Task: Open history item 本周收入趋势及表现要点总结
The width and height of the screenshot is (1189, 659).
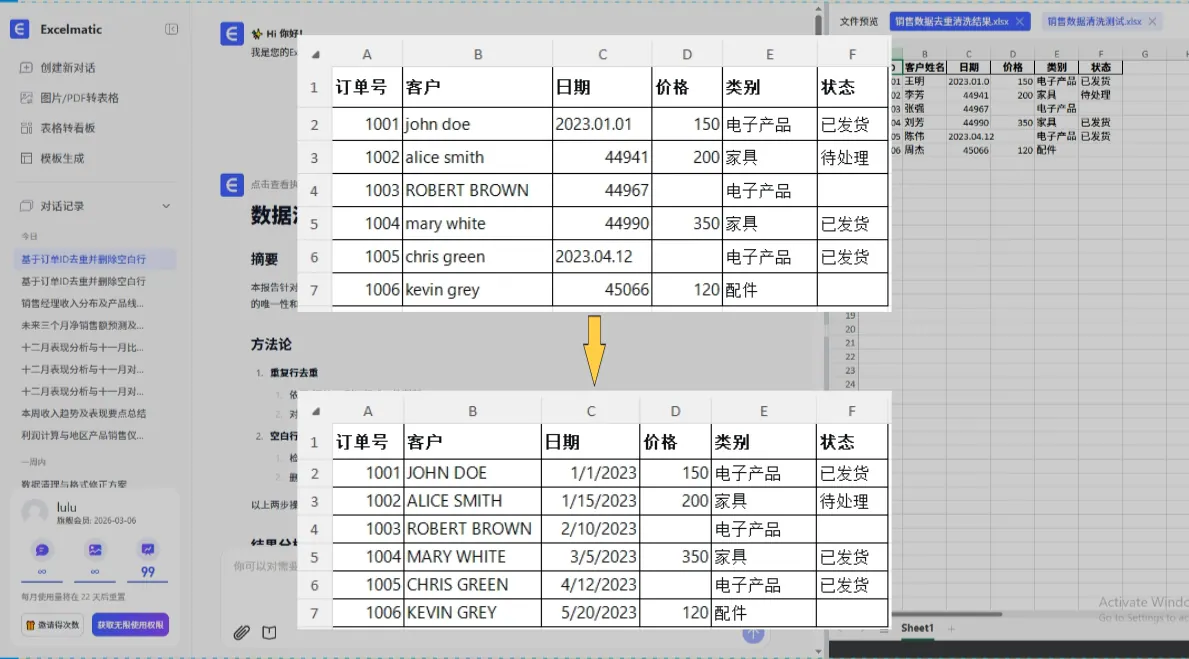Action: [x=84, y=413]
